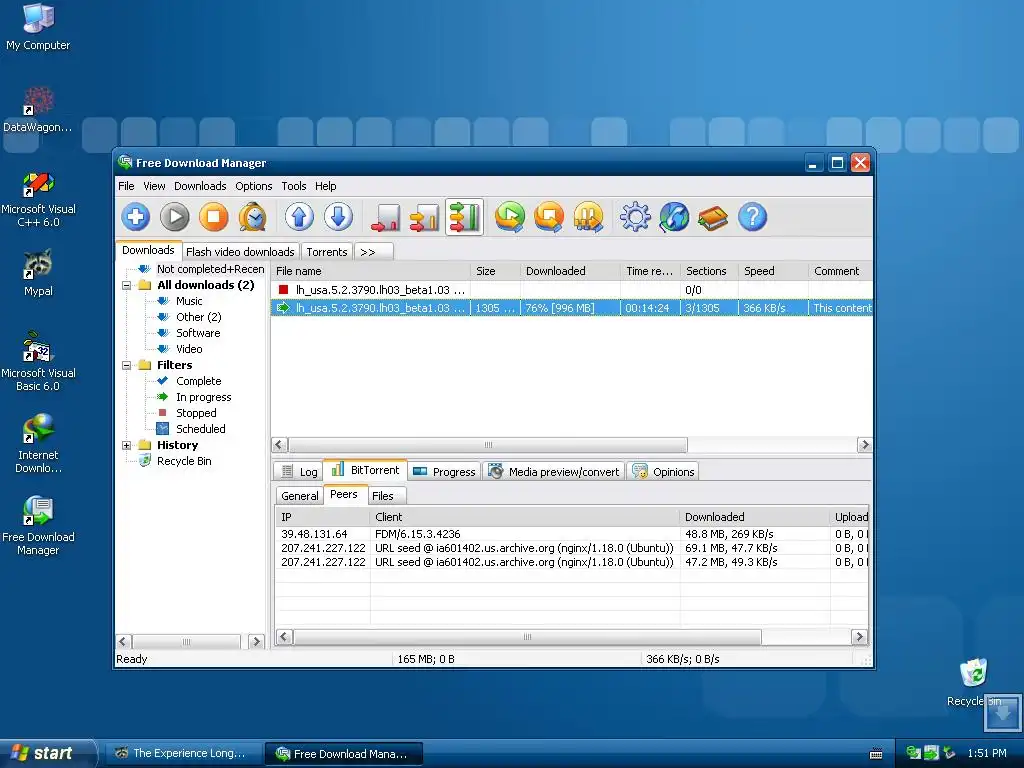Open the Recycle Bin tree item
1024x768 pixels.
(184, 461)
